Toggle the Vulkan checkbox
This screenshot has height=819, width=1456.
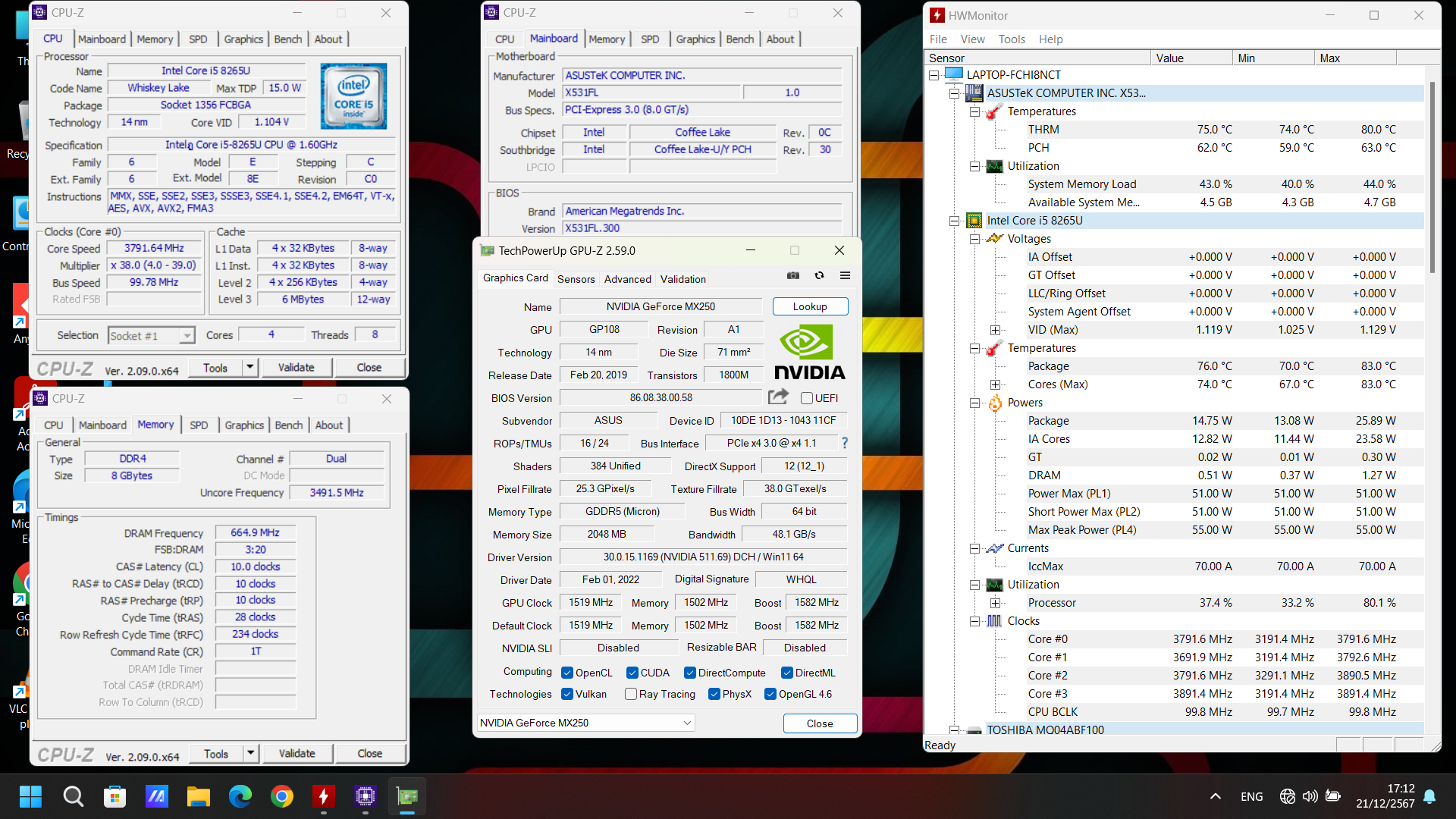(567, 694)
